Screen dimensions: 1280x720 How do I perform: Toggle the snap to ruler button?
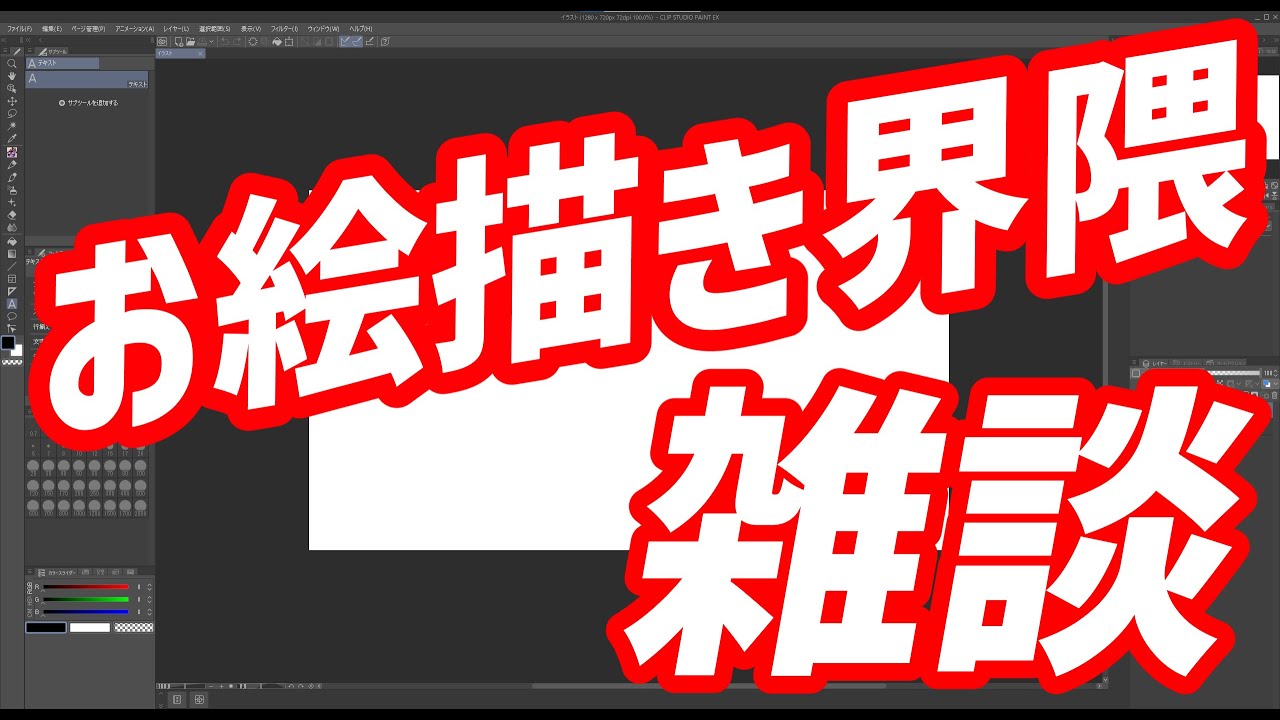tap(345, 42)
